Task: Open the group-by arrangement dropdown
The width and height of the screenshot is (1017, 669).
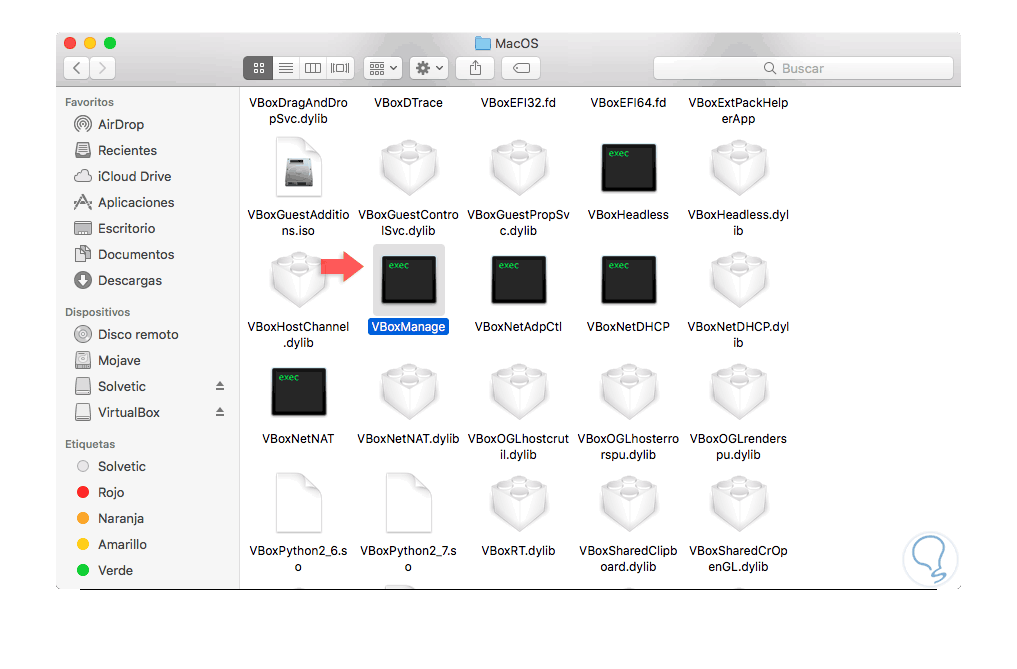Action: click(383, 68)
